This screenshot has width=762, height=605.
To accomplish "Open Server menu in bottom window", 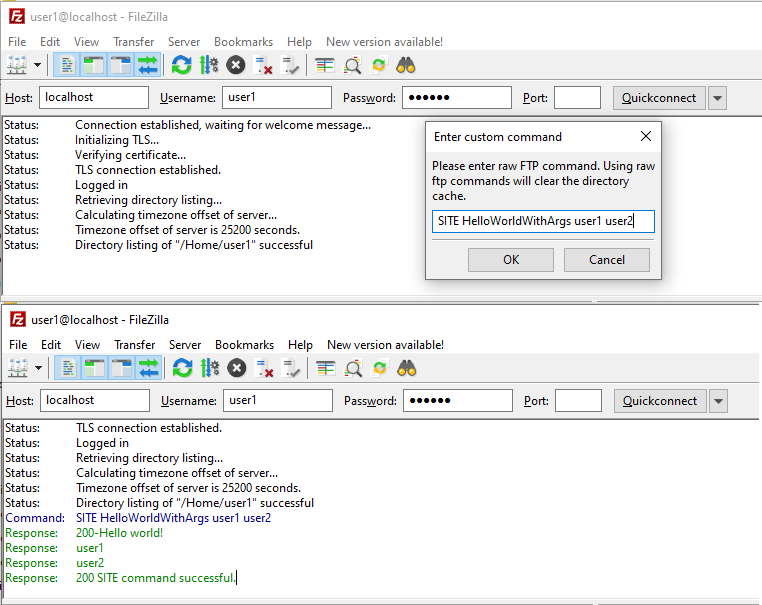I will (184, 345).
